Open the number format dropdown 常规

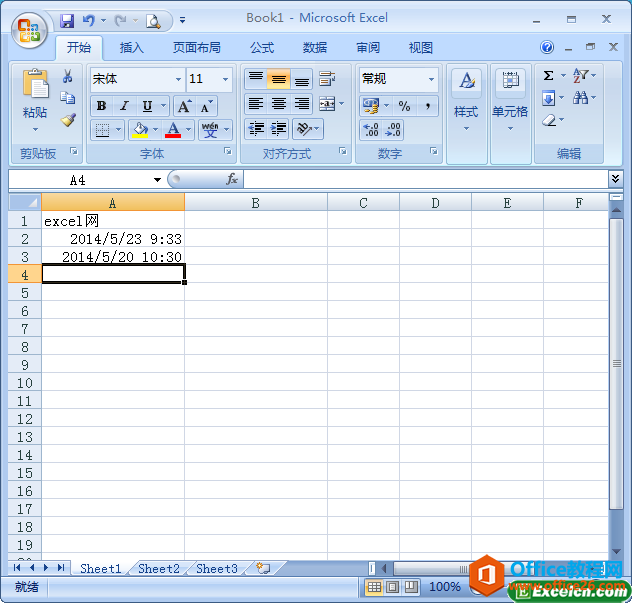pos(431,79)
